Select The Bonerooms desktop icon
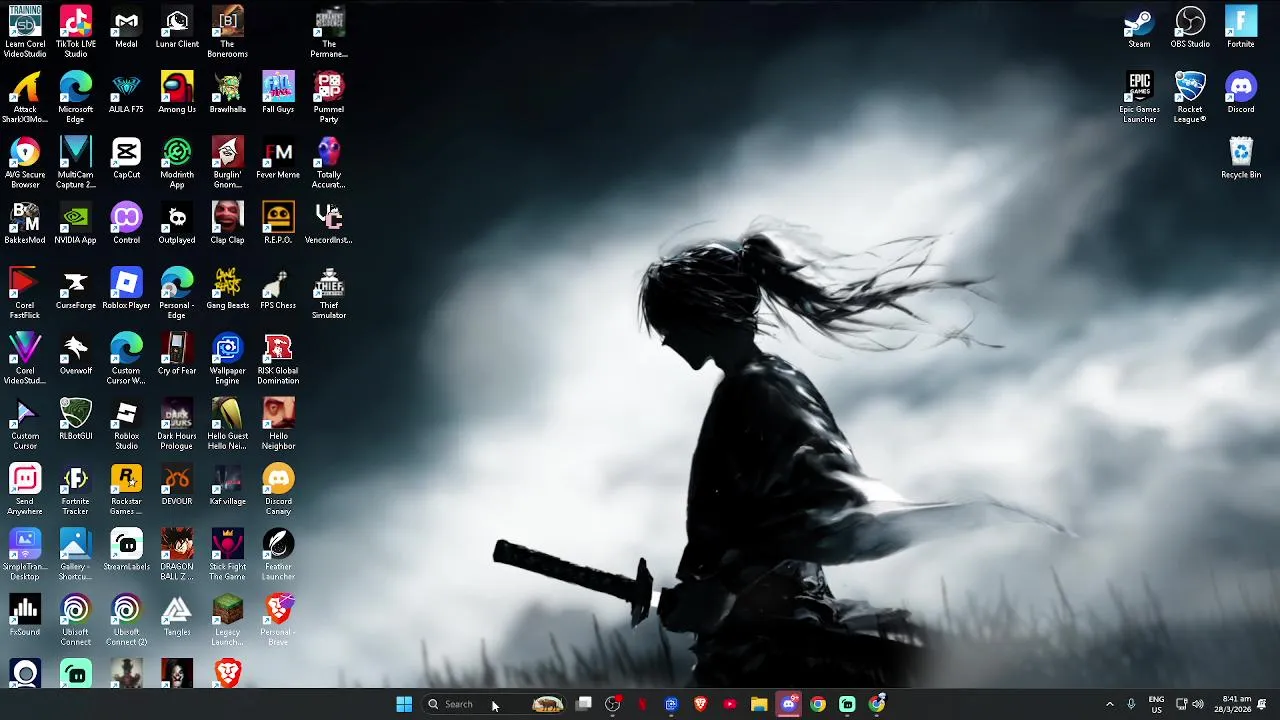1280x720 pixels. click(x=228, y=32)
